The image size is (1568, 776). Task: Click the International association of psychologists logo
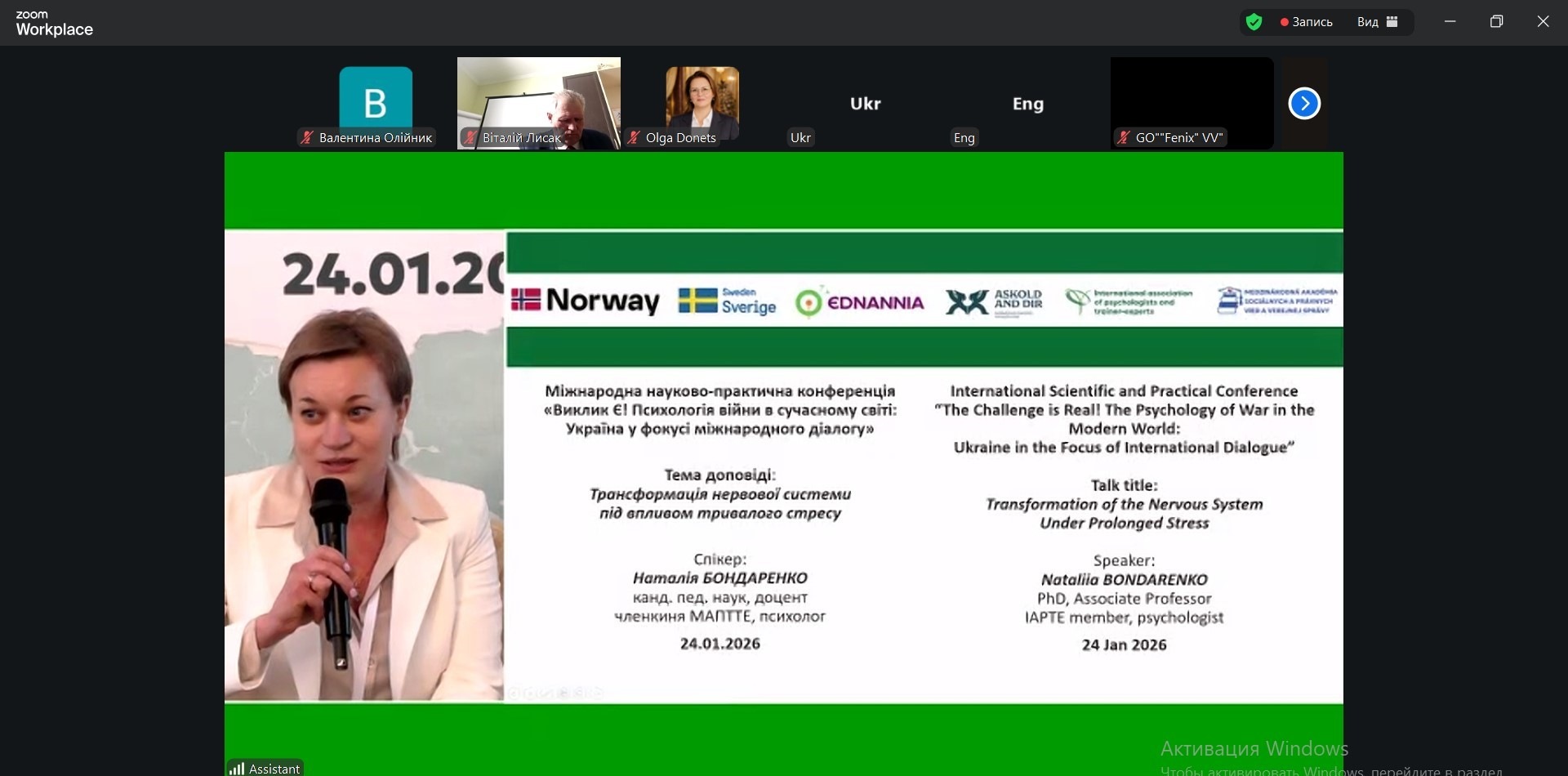pos(1129,301)
